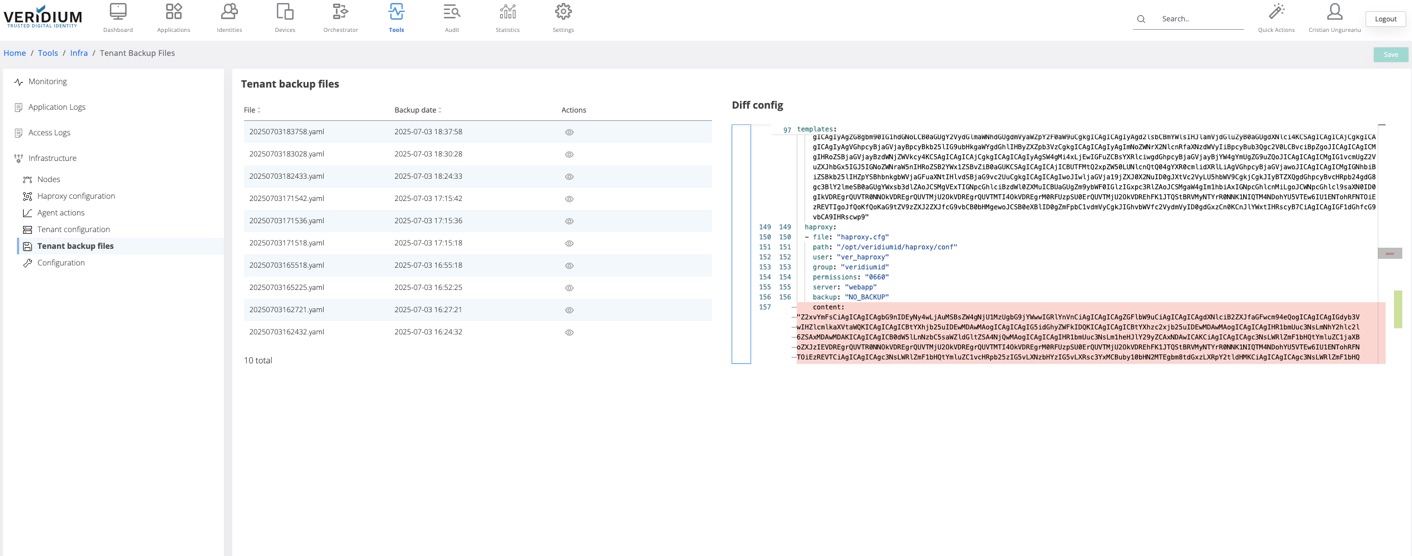
Task: Sort table by Backup date column
Action: point(418,110)
